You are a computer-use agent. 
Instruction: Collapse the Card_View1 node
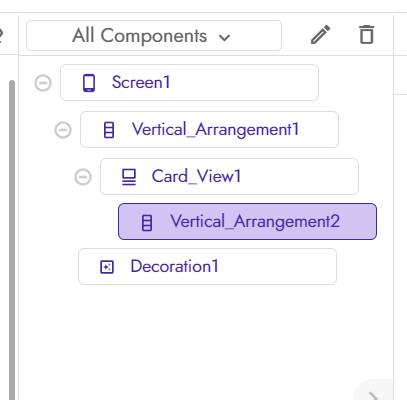pyautogui.click(x=83, y=177)
